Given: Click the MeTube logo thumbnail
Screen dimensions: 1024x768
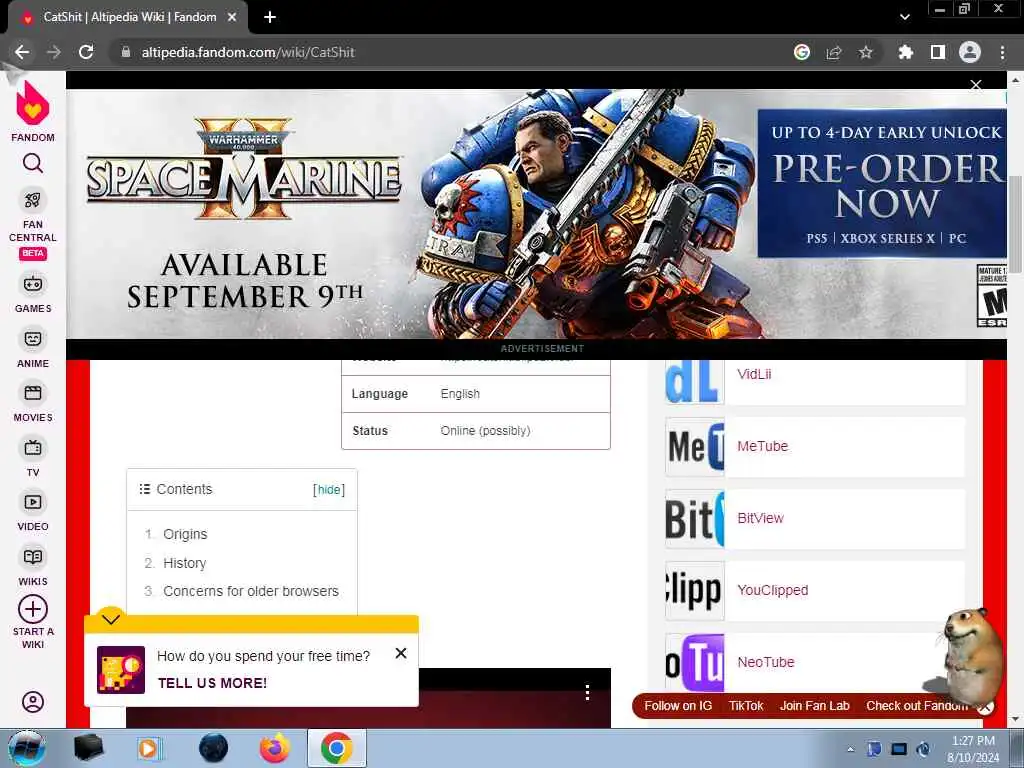Looking at the screenshot, I should (x=695, y=447).
